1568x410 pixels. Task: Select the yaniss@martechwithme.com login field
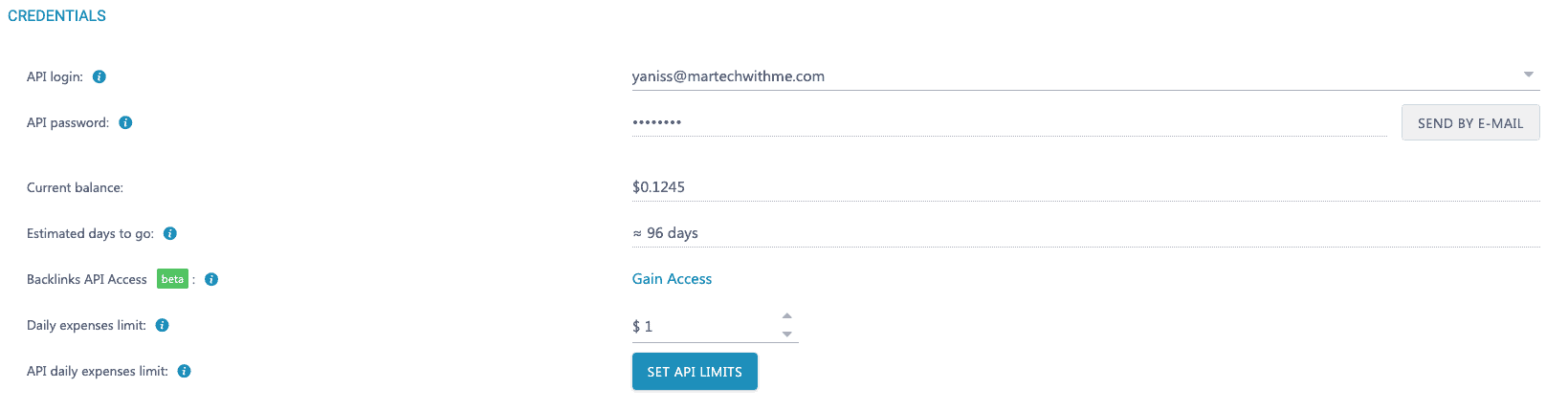(x=1052, y=76)
